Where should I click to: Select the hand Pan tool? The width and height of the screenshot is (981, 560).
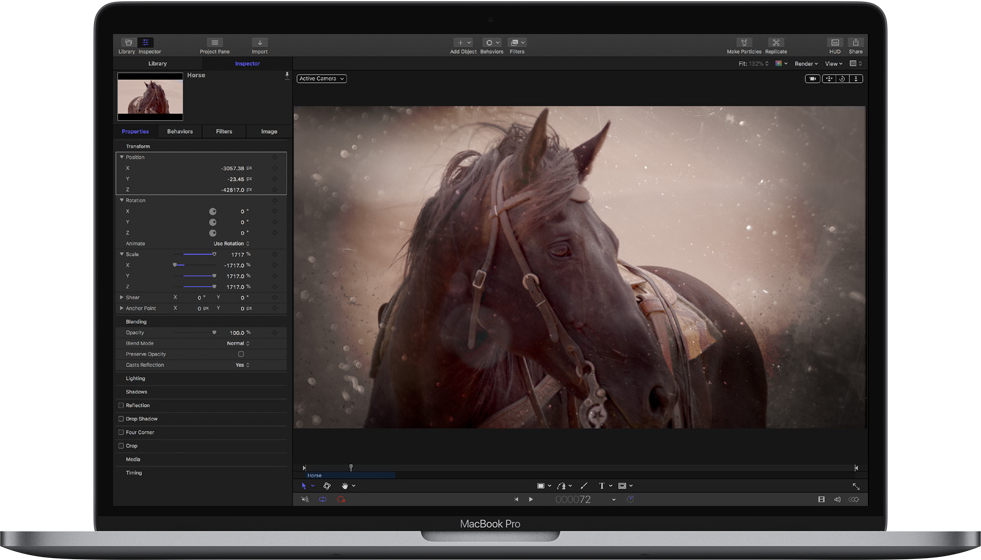tap(344, 486)
